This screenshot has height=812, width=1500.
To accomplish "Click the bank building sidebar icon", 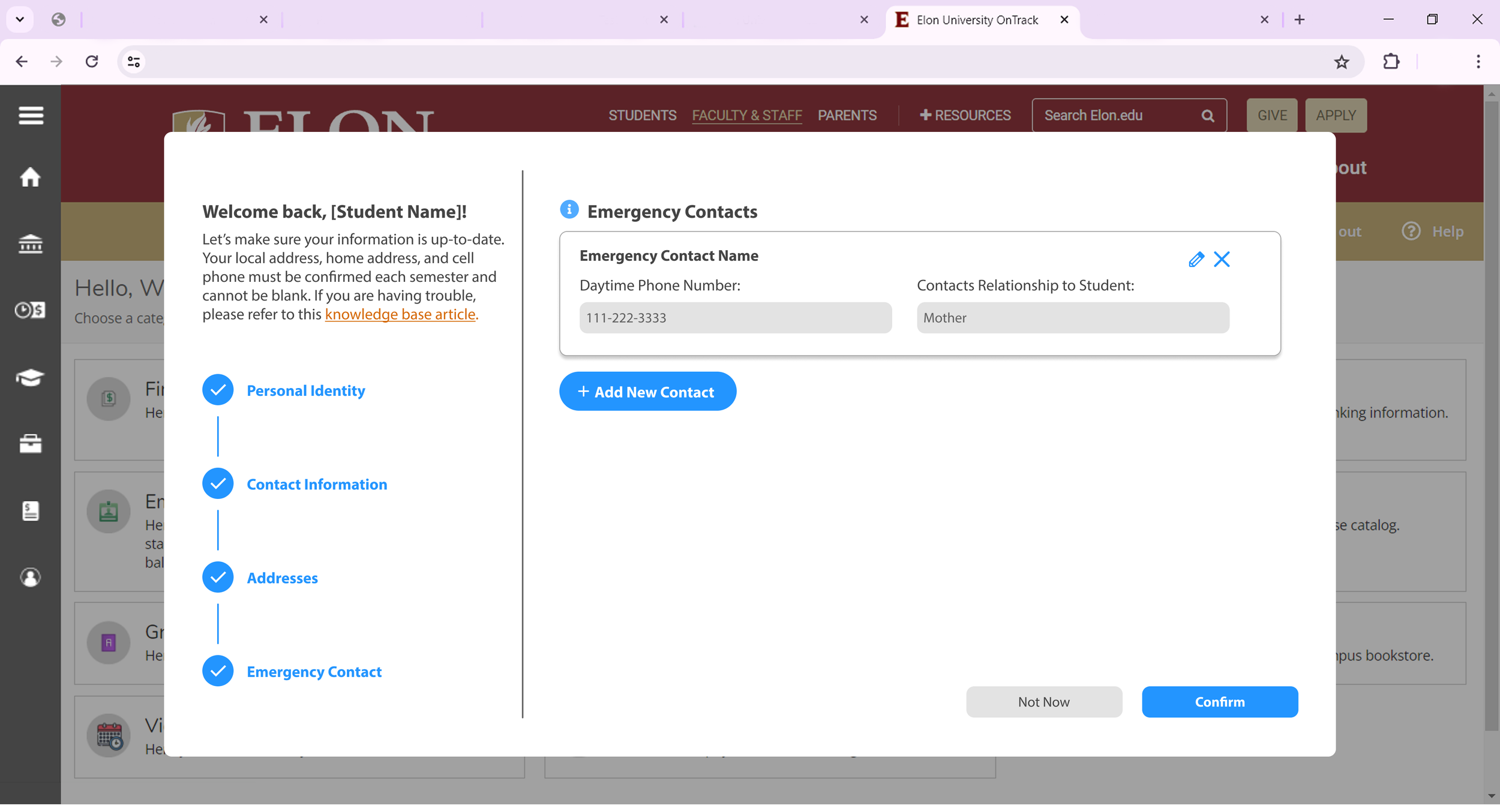I will pyautogui.click(x=31, y=244).
